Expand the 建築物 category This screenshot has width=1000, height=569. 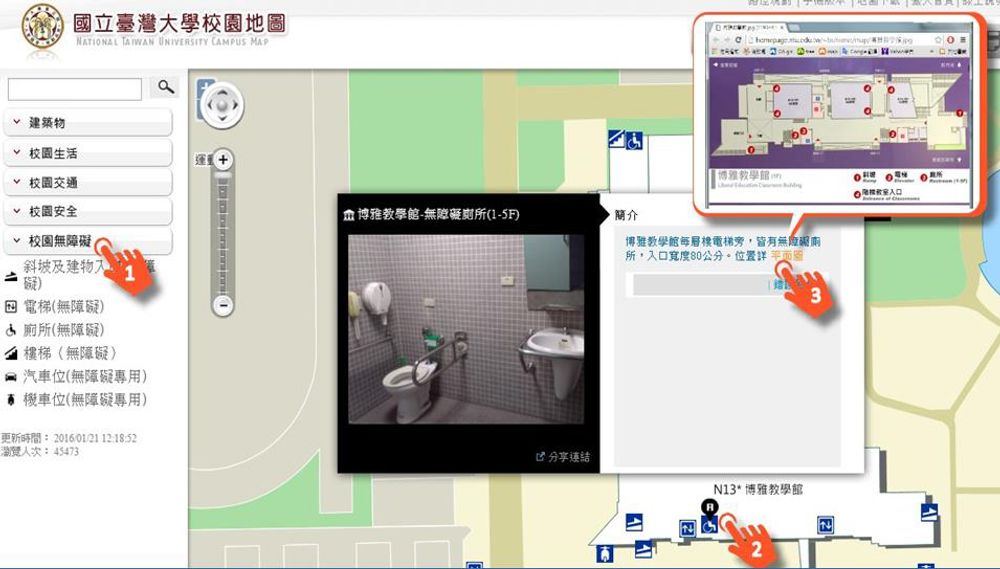tap(88, 123)
